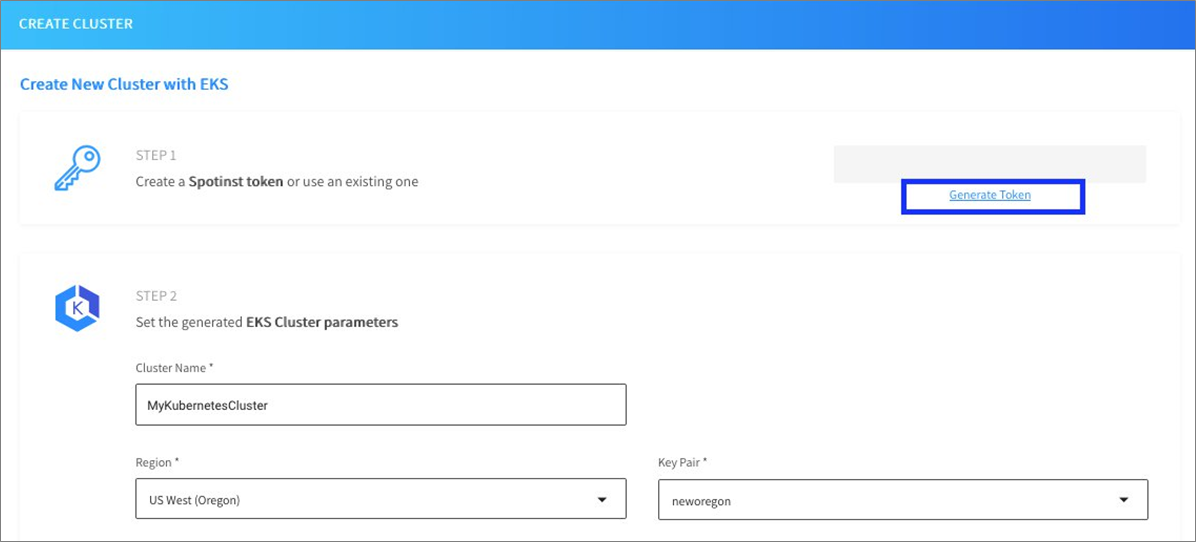Click the 'STEP 1' label
This screenshot has height=542, width=1196.
[x=156, y=156]
